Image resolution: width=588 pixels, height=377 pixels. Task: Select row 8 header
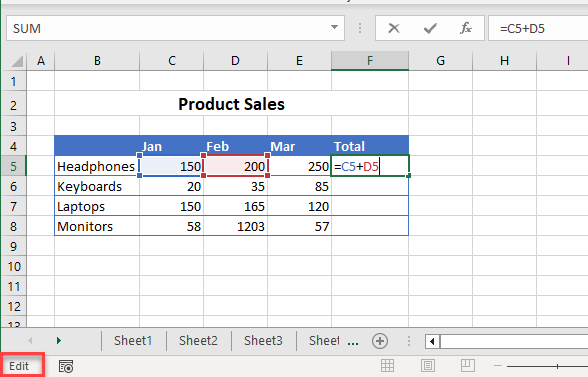14,226
